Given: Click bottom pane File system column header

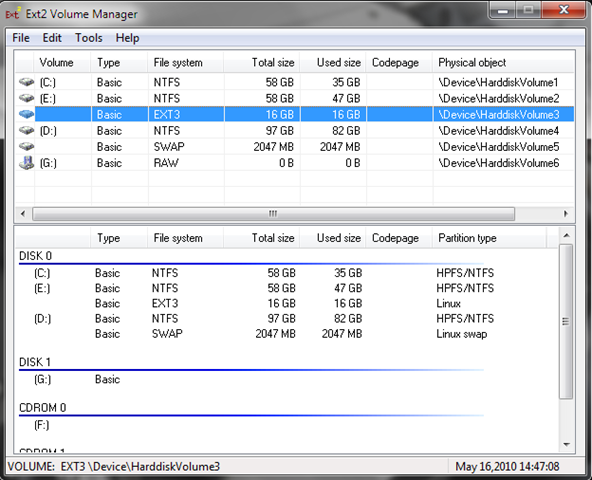Looking at the screenshot, I should (x=185, y=238).
